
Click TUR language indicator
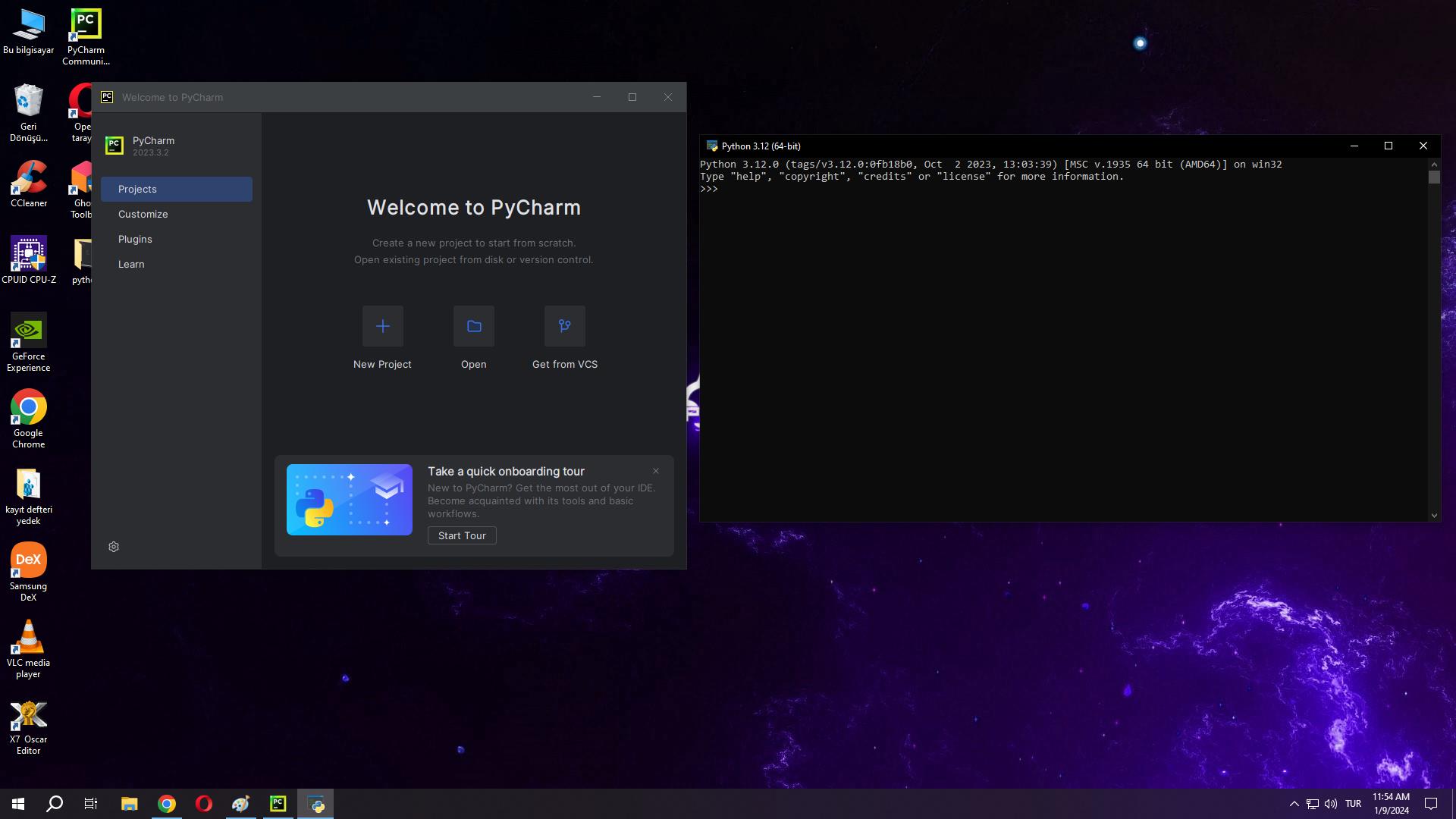pos(1354,804)
